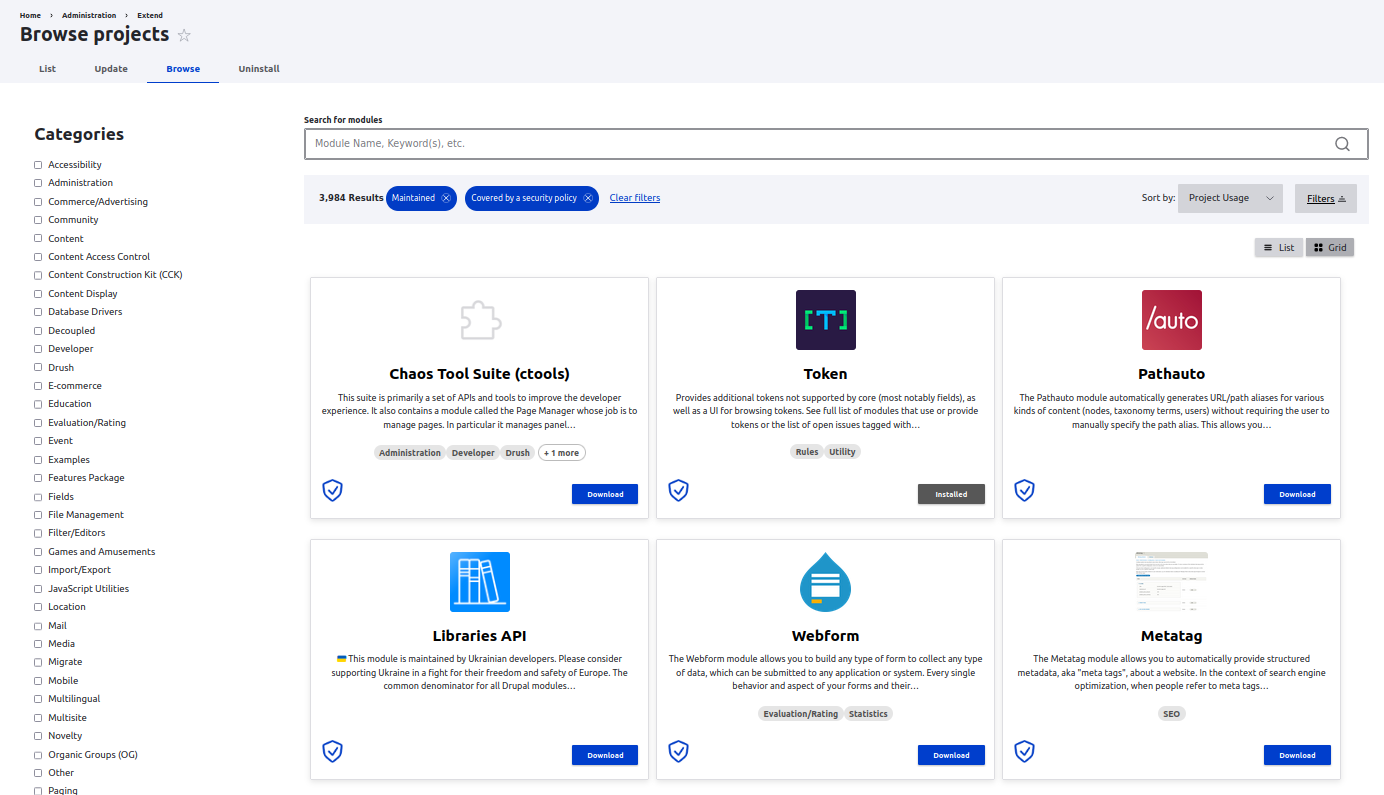Check the Developer category
Viewport: 1384px width, 795px height.
(x=38, y=349)
